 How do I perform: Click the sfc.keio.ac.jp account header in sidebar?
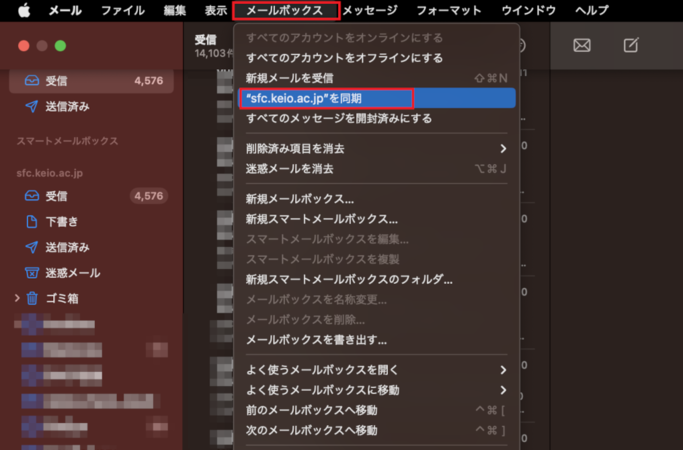[x=50, y=172]
